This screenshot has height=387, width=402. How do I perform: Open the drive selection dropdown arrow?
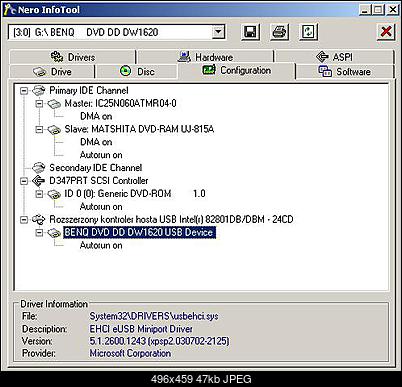pyautogui.click(x=218, y=32)
